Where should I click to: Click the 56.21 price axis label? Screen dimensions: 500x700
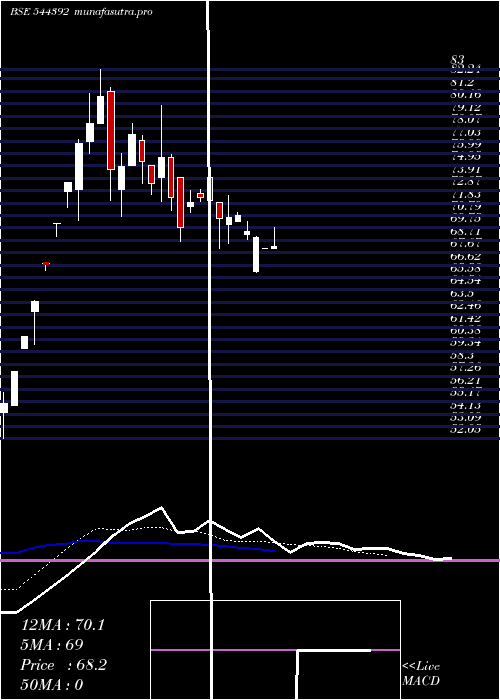(466, 380)
